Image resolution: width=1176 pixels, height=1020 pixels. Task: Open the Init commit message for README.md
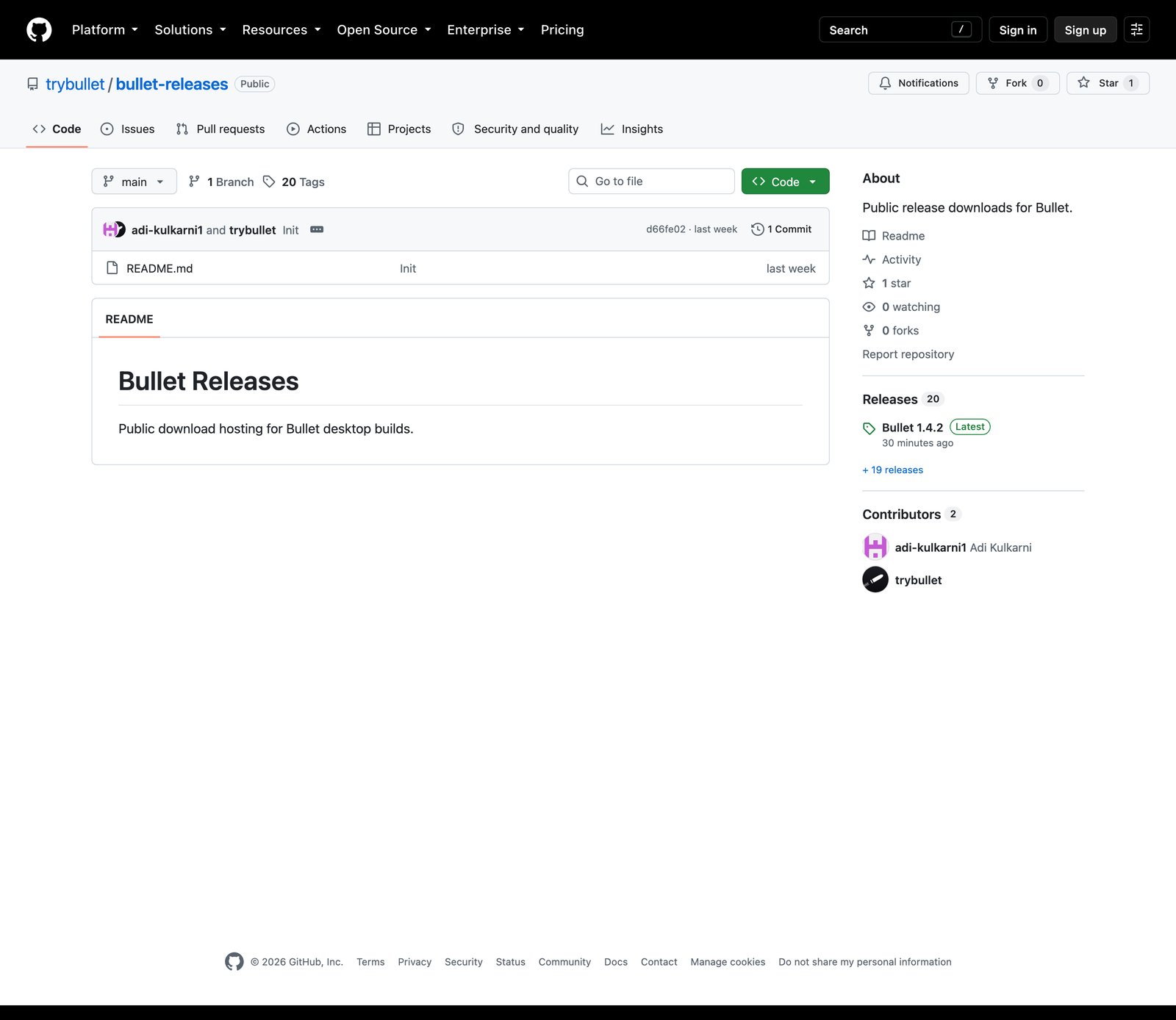tap(408, 269)
